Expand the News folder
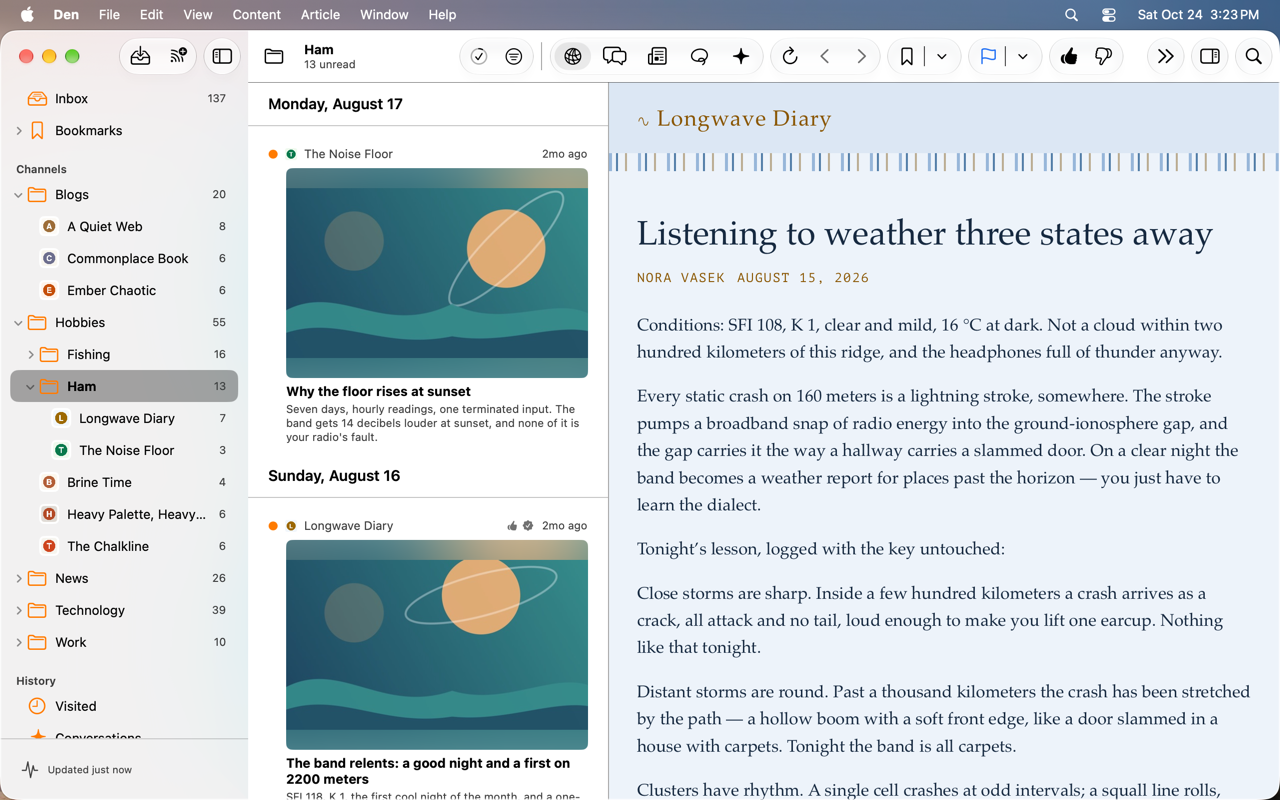 [x=19, y=579]
